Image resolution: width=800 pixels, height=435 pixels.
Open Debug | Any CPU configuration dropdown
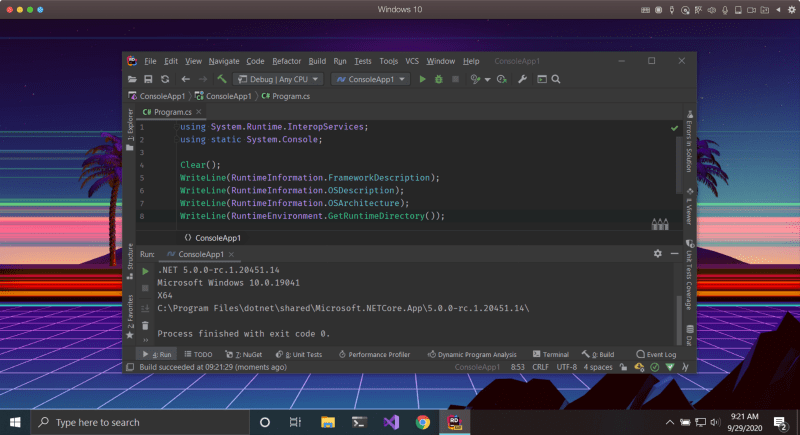click(x=279, y=79)
